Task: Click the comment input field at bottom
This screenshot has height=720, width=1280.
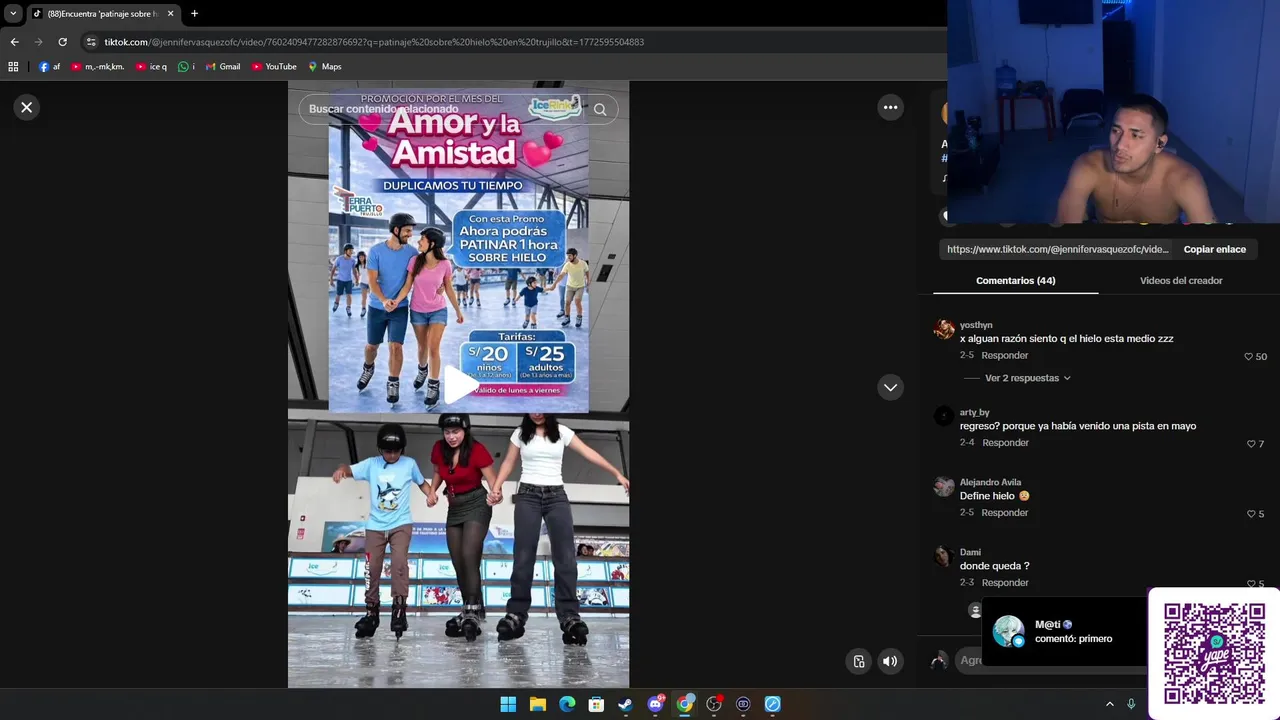Action: pos(969,660)
